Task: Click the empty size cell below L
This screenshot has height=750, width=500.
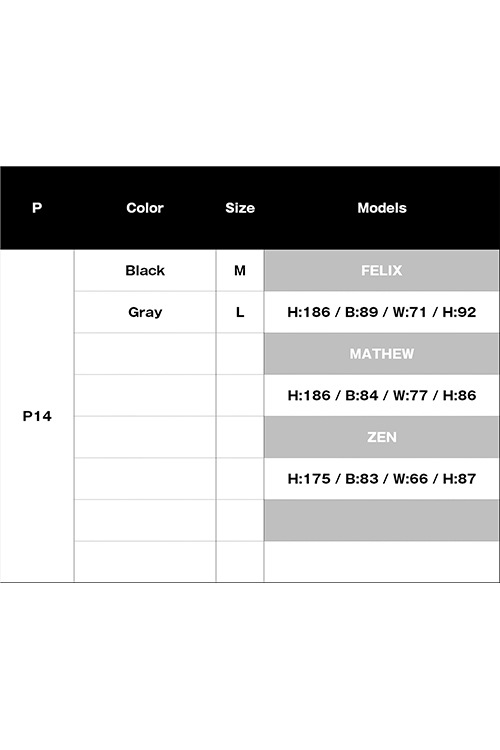Action: [240, 353]
